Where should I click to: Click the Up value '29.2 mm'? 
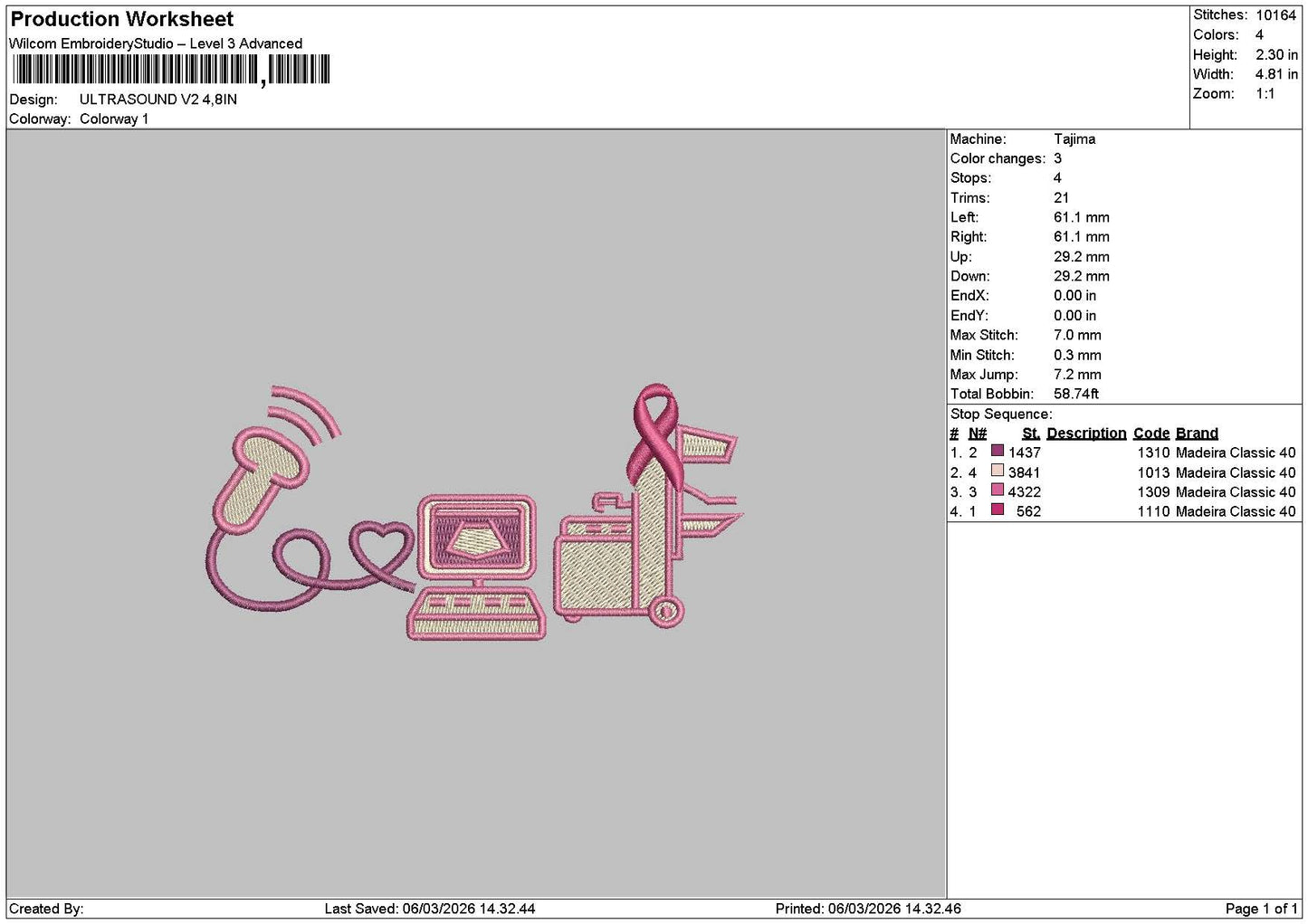click(1082, 257)
